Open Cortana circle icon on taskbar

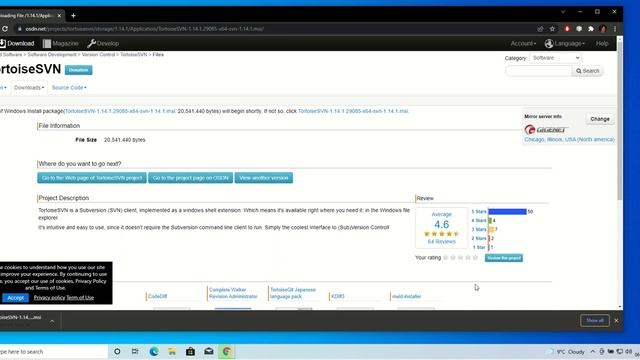coord(117,351)
